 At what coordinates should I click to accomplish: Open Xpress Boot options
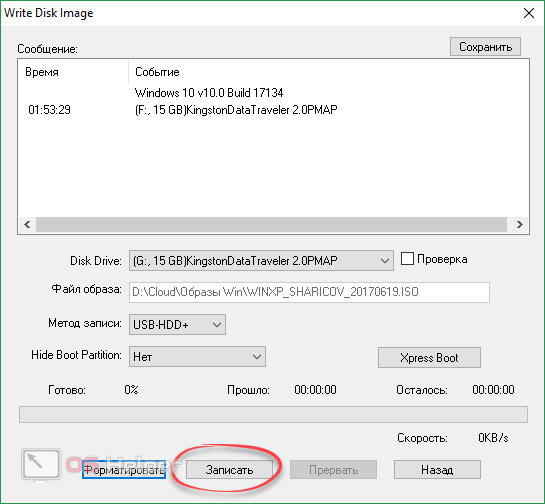(429, 357)
